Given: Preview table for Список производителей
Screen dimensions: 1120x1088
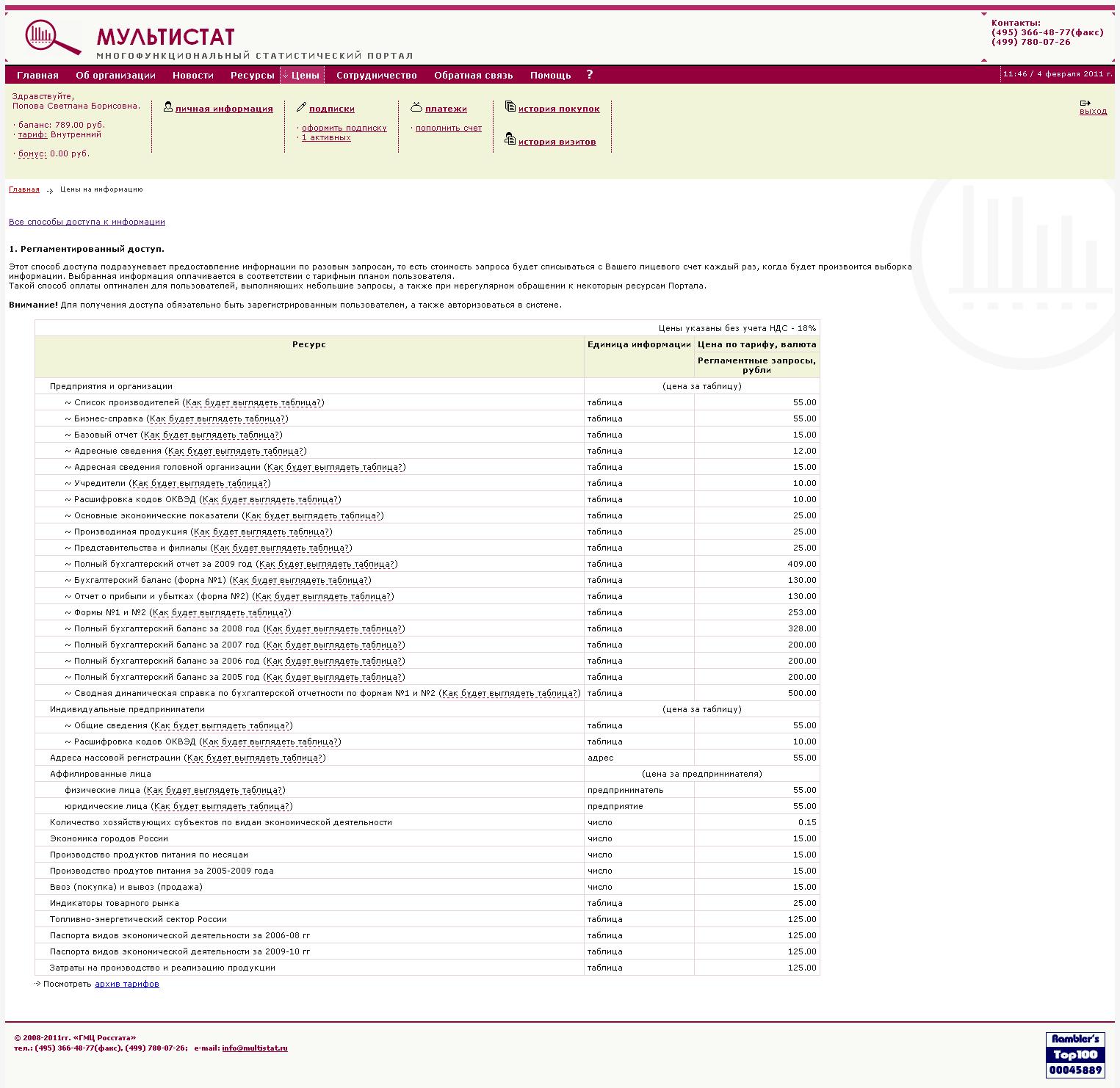Looking at the screenshot, I should 253,402.
